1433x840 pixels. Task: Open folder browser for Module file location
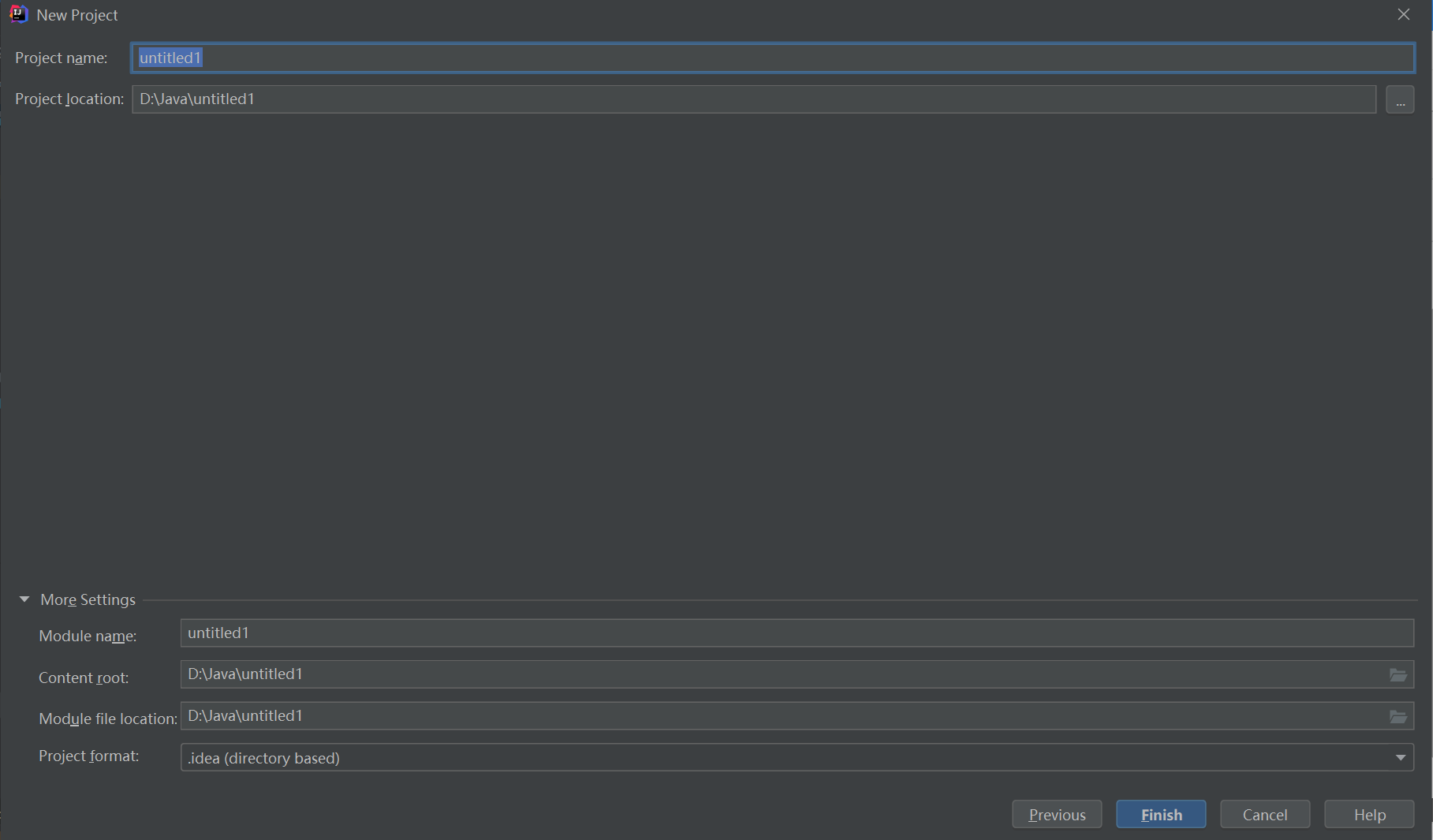1398,717
